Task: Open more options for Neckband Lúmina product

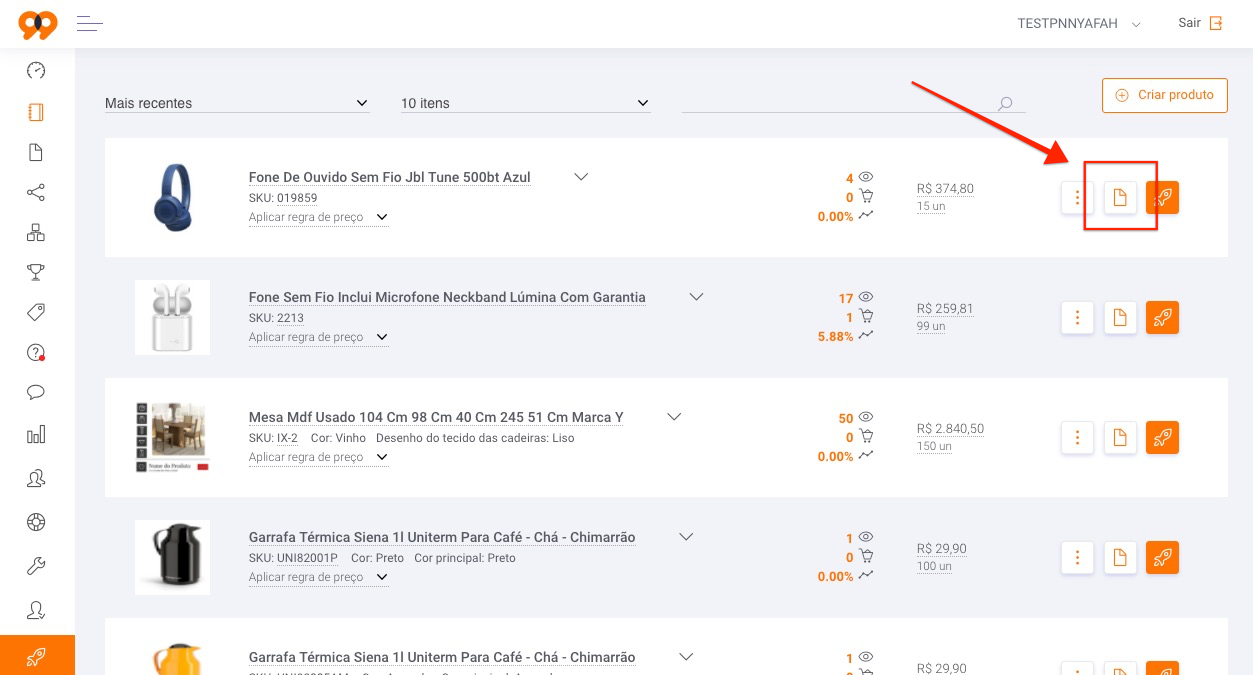Action: 1077,318
